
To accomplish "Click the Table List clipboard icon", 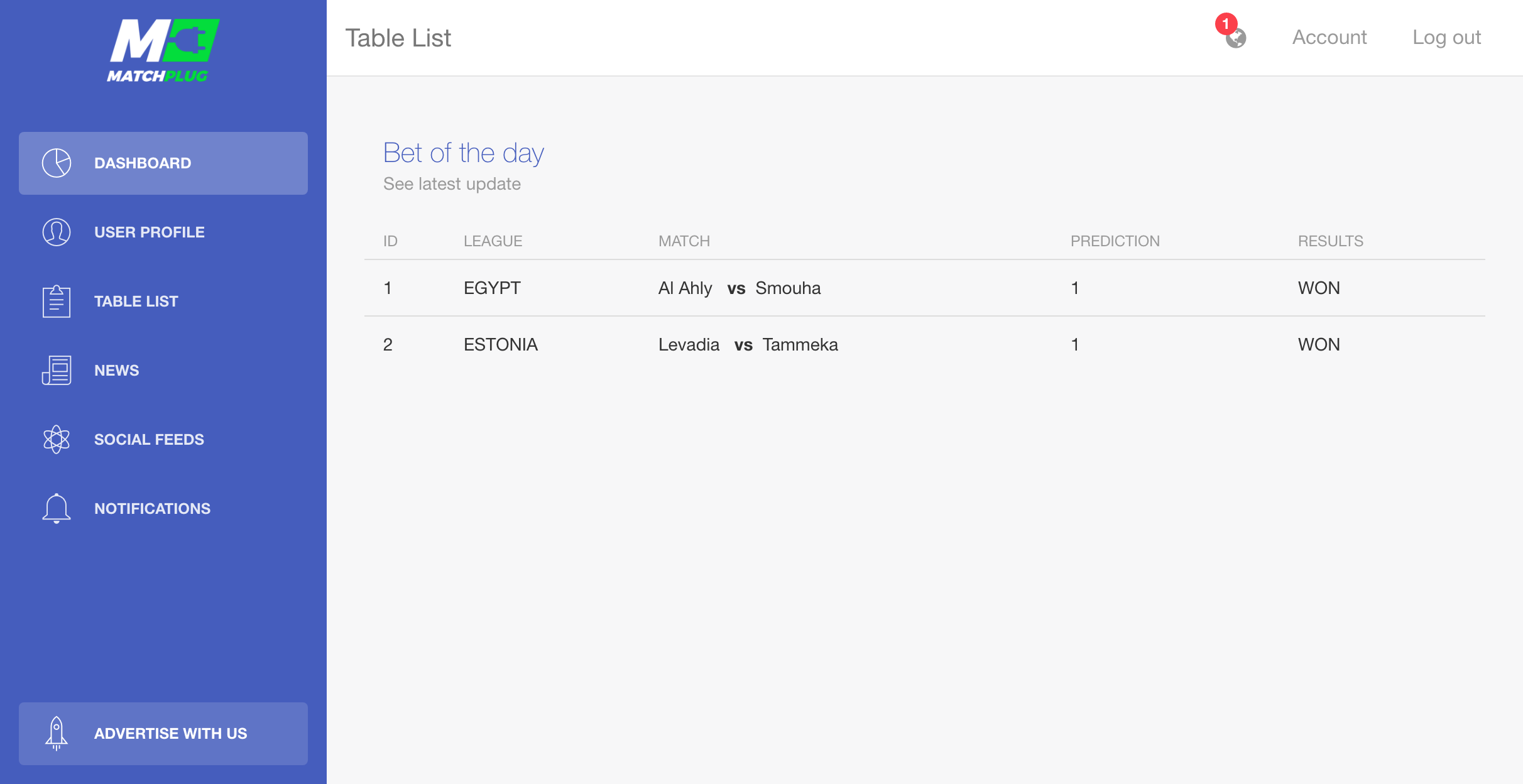I will (x=57, y=302).
